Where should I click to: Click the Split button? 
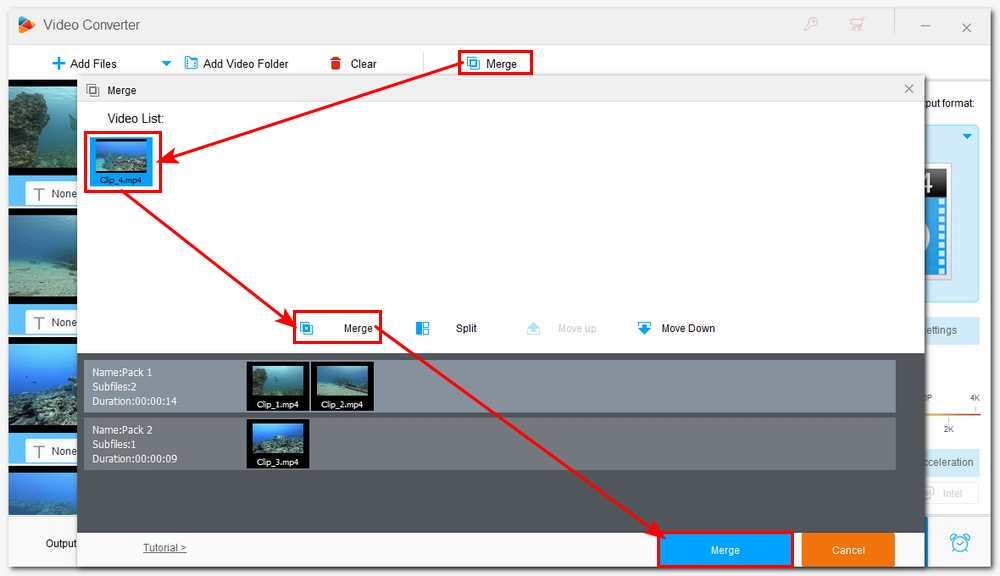click(446, 328)
